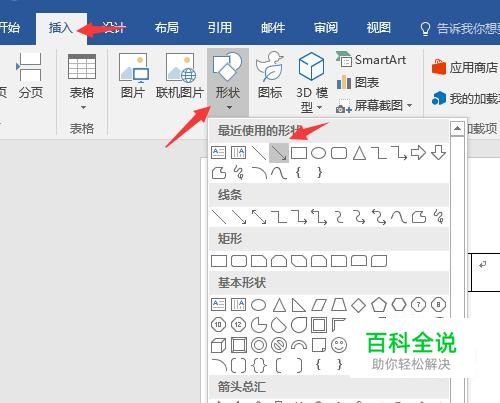Go to the 视图 tab
500x403 pixels.
point(379,28)
